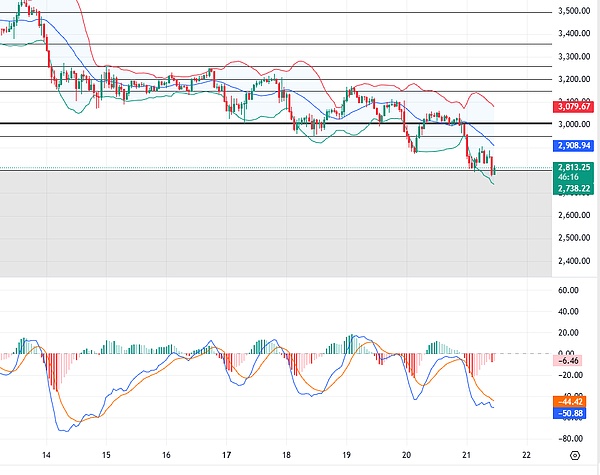Click the green 2,813.25 current price label
The image size is (600, 475).
573,168
